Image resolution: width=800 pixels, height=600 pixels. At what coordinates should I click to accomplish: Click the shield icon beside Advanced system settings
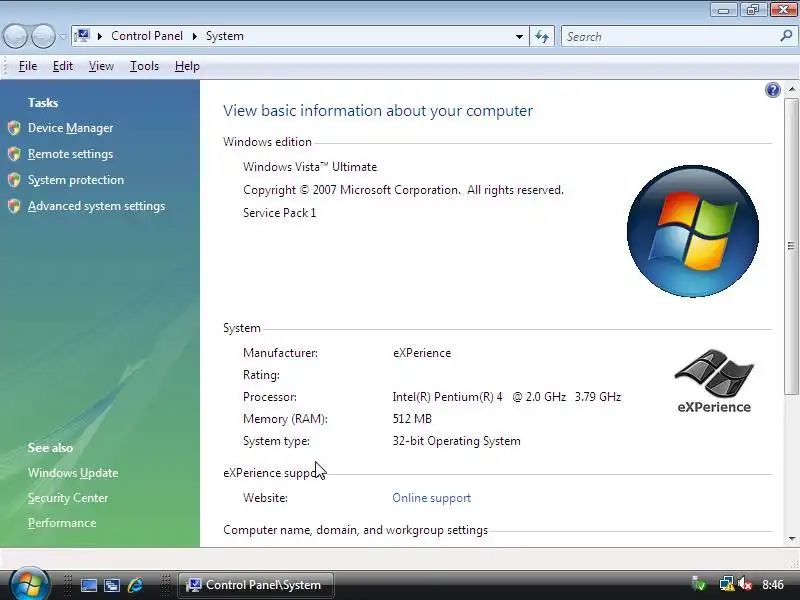[x=14, y=206]
